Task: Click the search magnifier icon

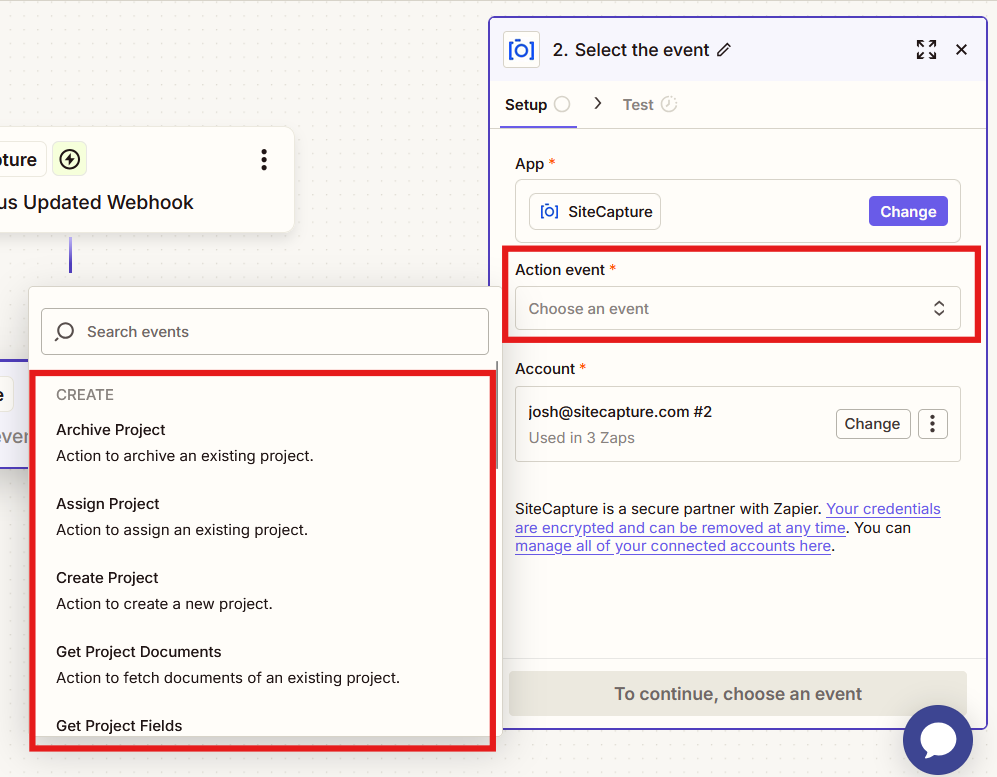Action: tap(65, 332)
